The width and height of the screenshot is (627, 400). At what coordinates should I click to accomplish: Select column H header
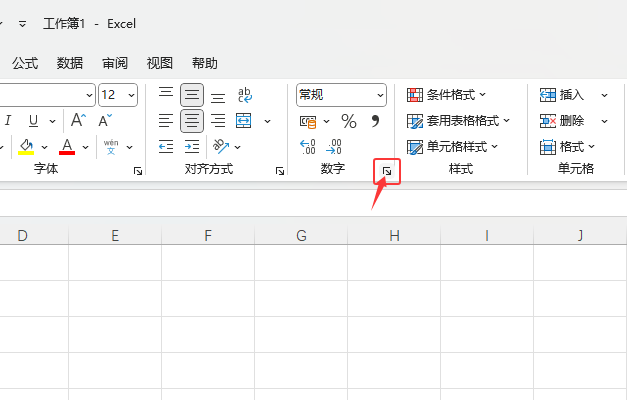pyautogui.click(x=394, y=235)
